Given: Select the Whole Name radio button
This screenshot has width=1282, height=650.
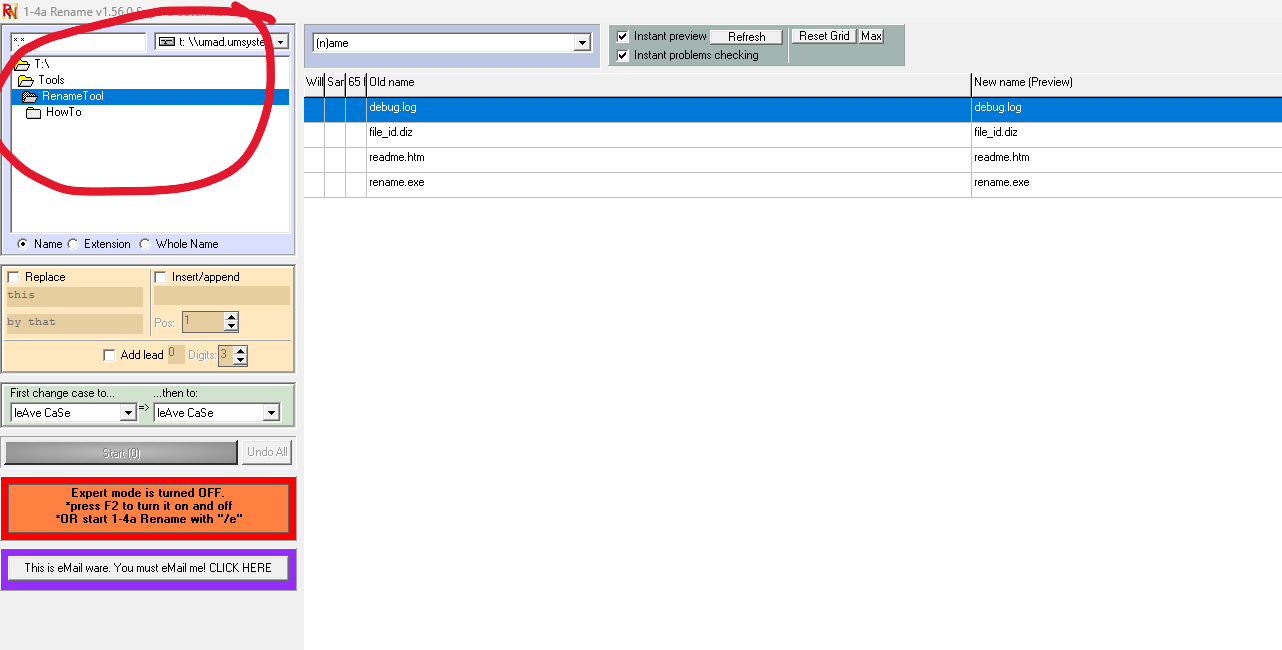Looking at the screenshot, I should point(145,244).
